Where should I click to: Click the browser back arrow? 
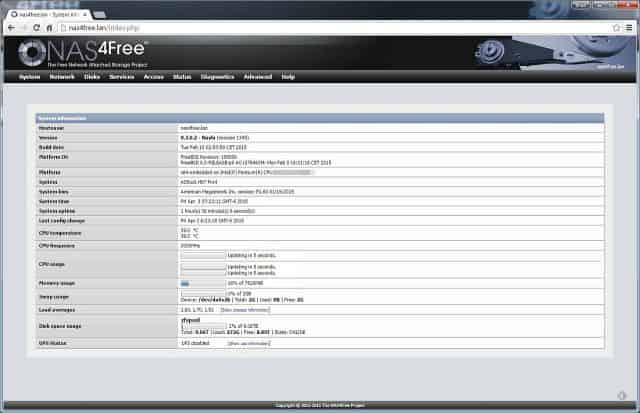pos(10,28)
